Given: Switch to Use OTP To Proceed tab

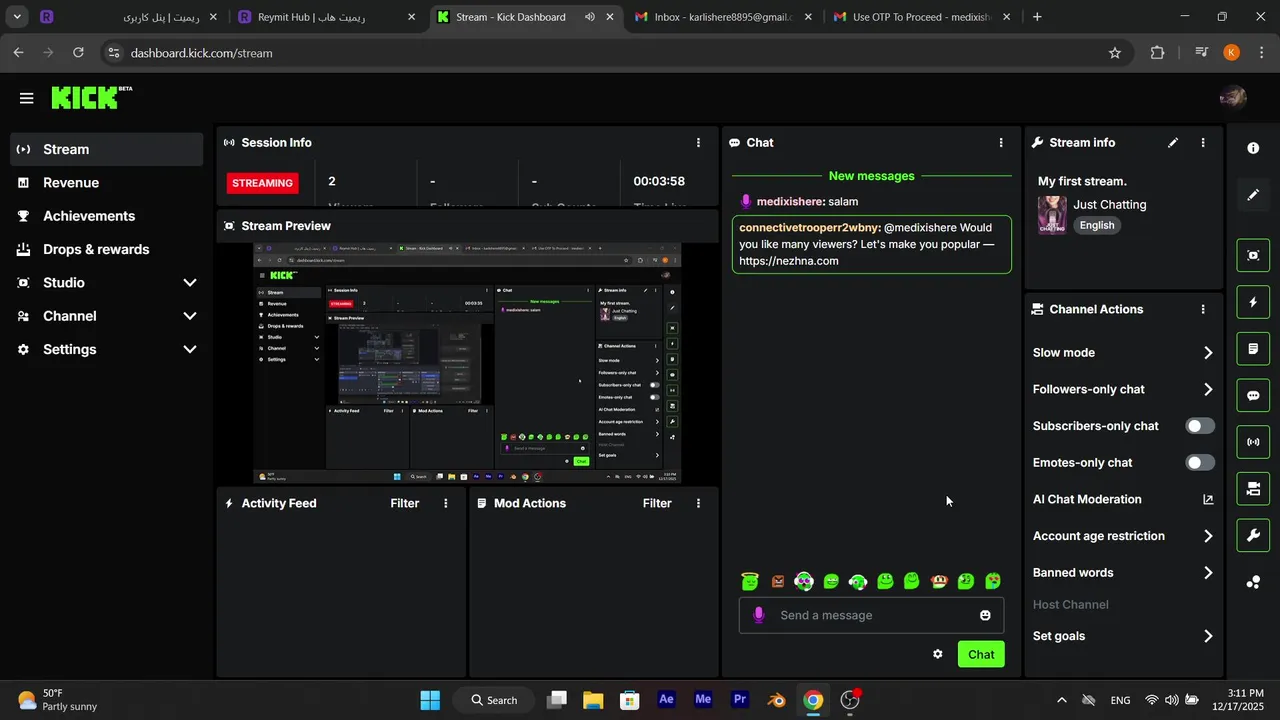Looking at the screenshot, I should coord(921,17).
